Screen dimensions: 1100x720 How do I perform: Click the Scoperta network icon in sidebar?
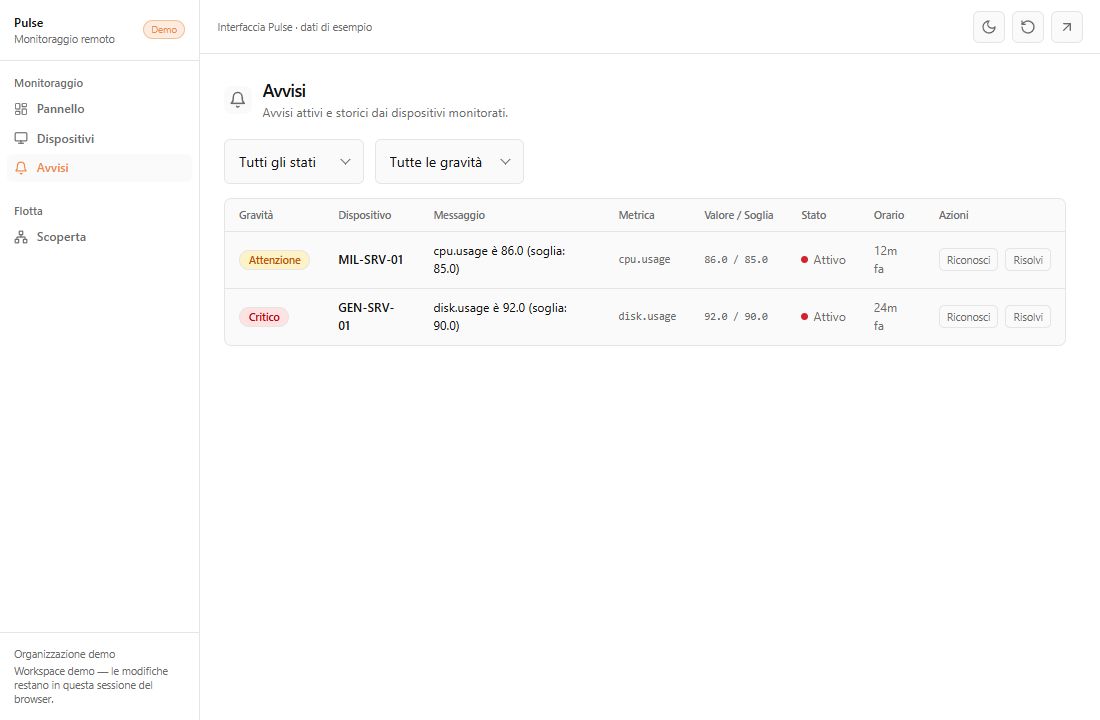(x=21, y=237)
